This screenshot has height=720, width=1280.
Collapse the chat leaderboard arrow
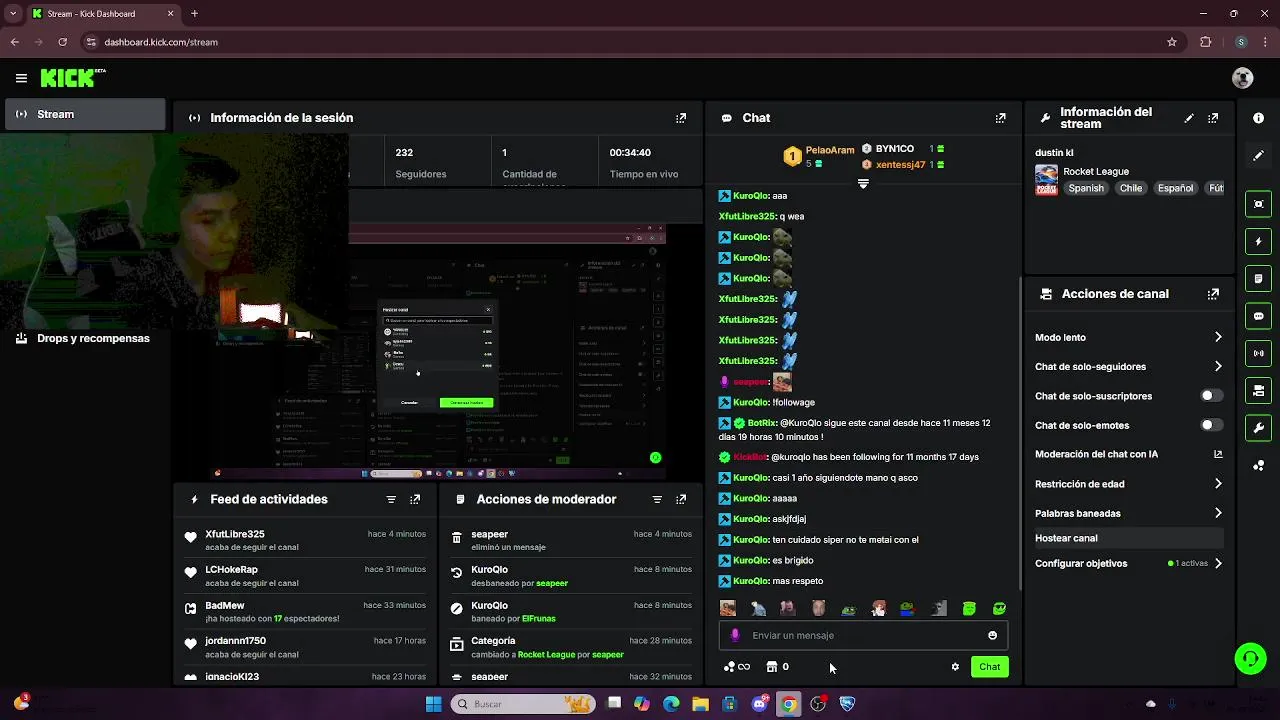coord(863,184)
